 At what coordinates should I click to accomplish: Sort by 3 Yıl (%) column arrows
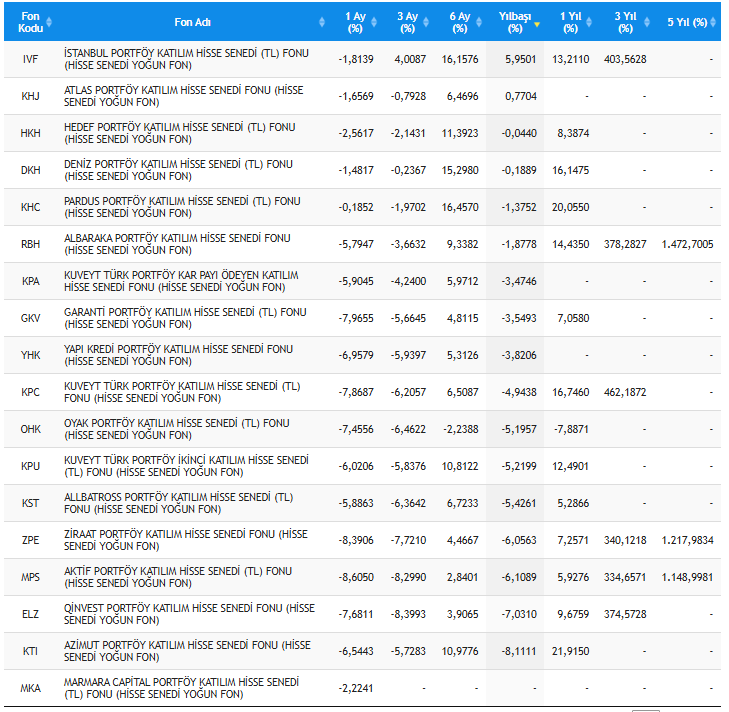(x=646, y=22)
